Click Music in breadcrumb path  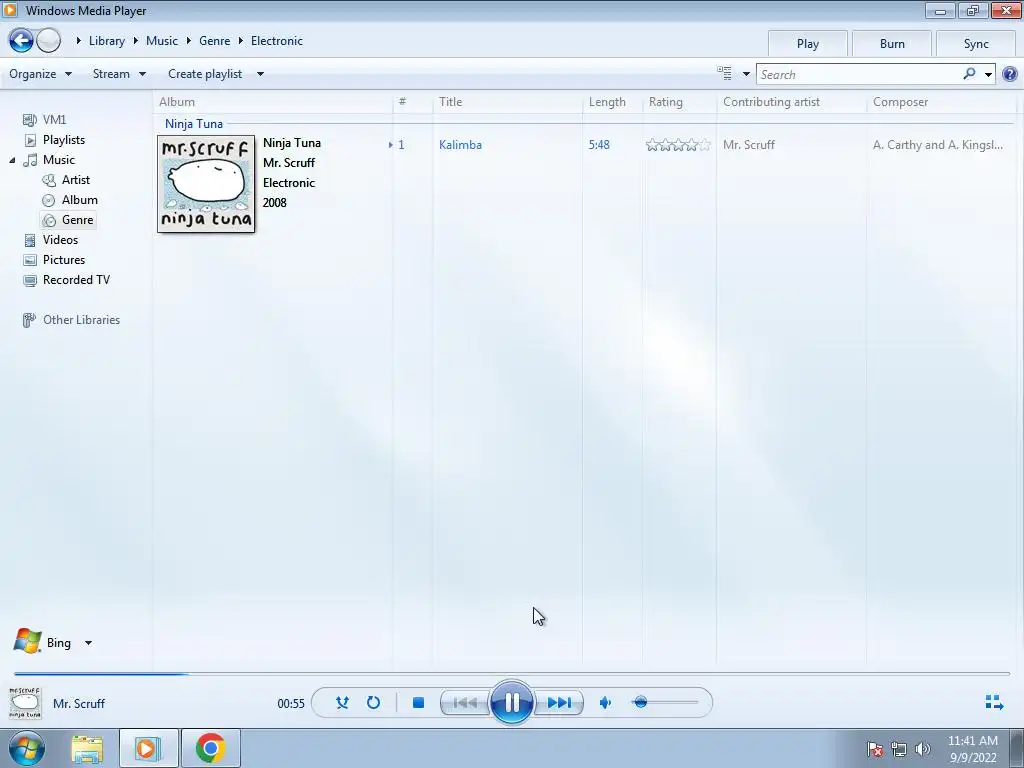click(162, 40)
